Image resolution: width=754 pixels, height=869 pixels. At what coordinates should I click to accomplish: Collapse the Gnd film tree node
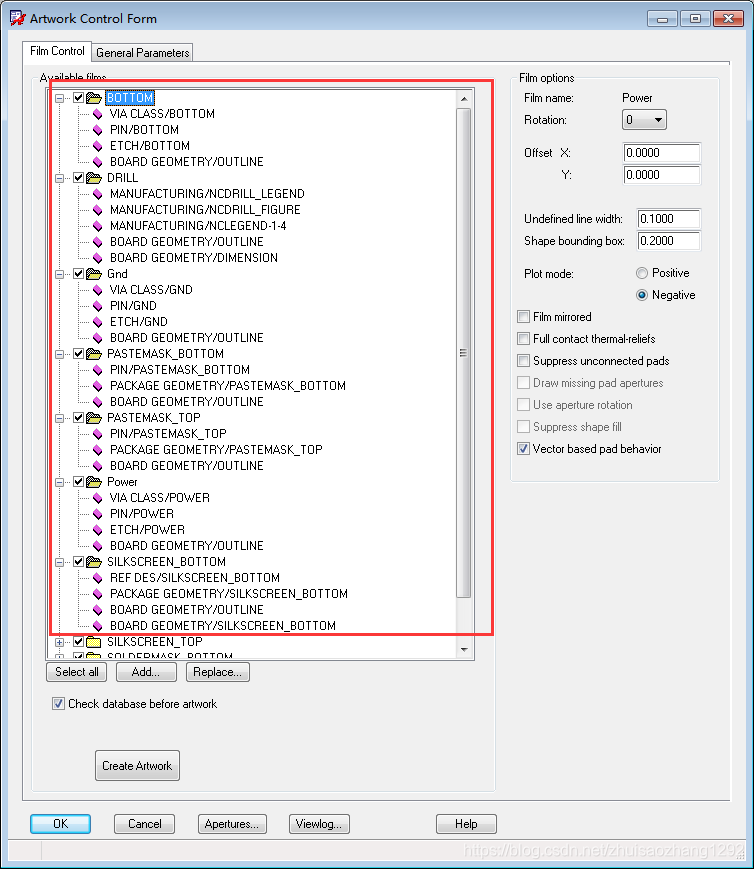click(59, 274)
